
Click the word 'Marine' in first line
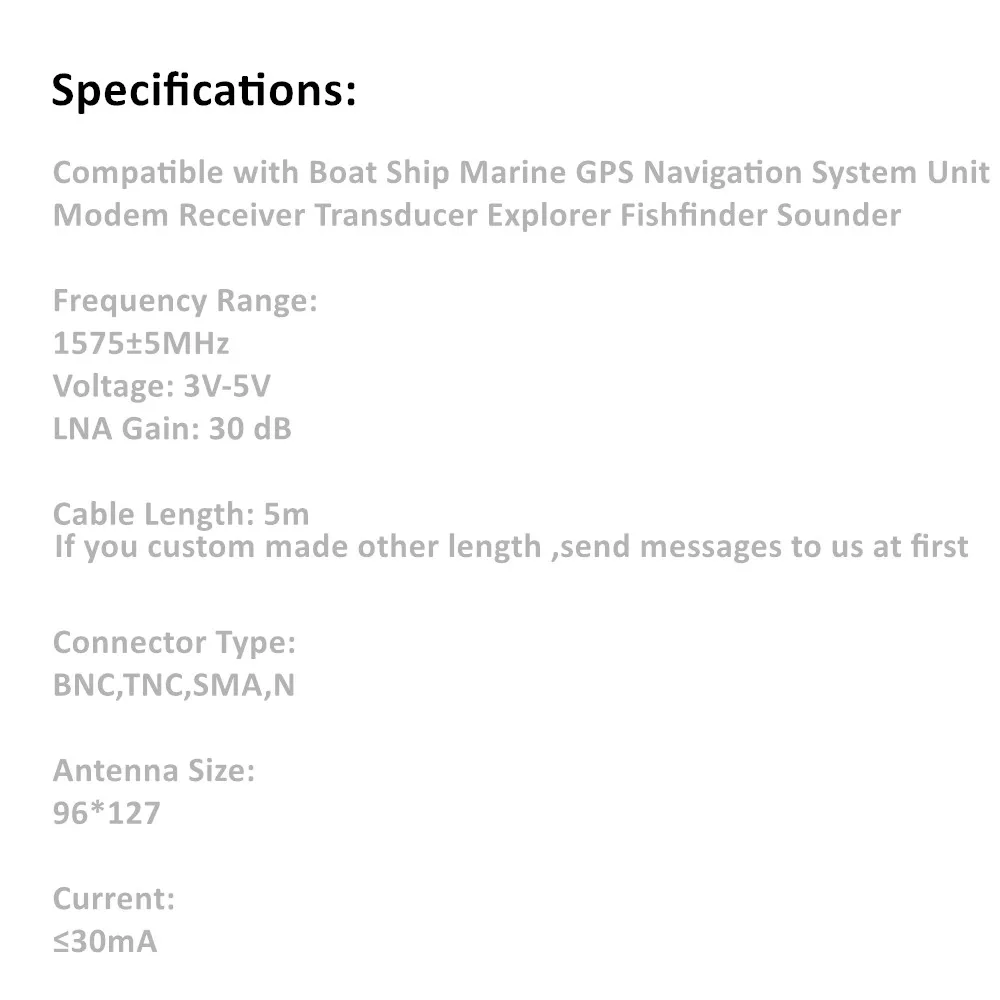(512, 173)
